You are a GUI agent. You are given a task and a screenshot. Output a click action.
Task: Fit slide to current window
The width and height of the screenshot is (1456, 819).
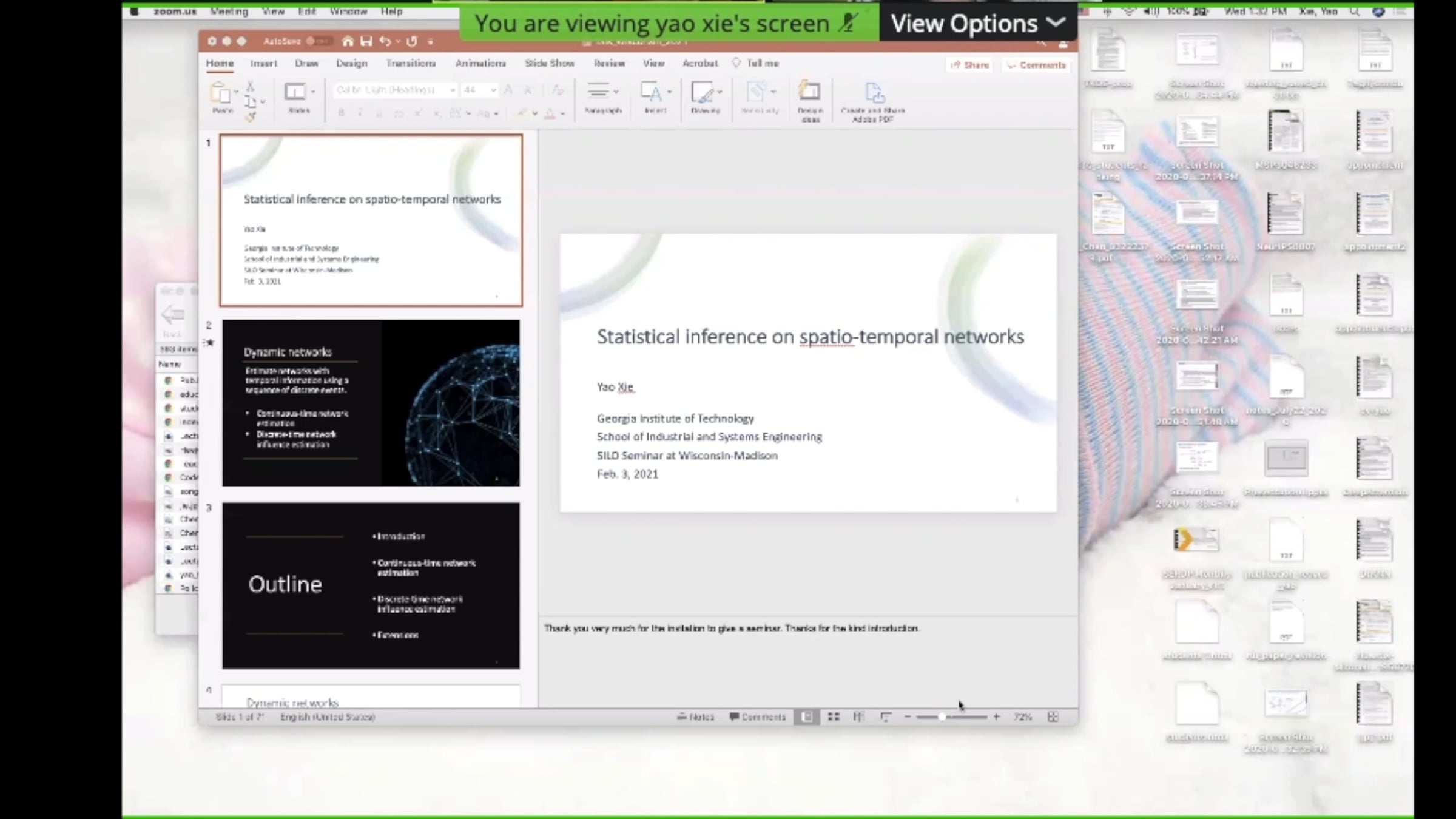[x=1053, y=716]
